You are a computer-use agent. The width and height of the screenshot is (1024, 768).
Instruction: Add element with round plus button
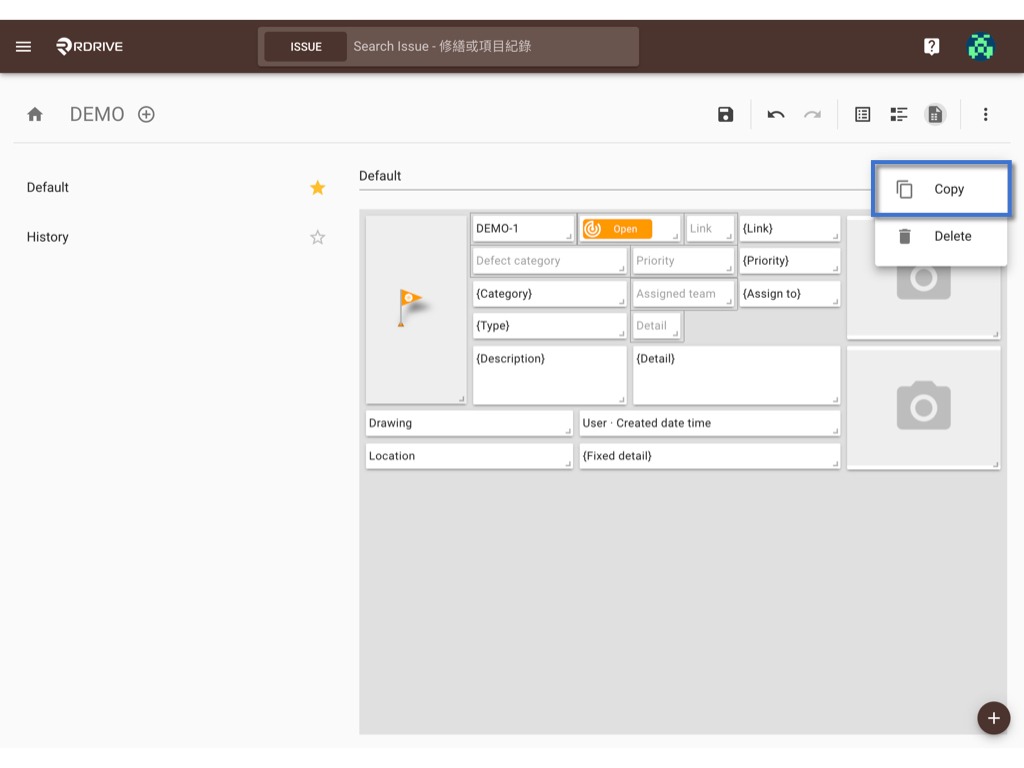[993, 718]
